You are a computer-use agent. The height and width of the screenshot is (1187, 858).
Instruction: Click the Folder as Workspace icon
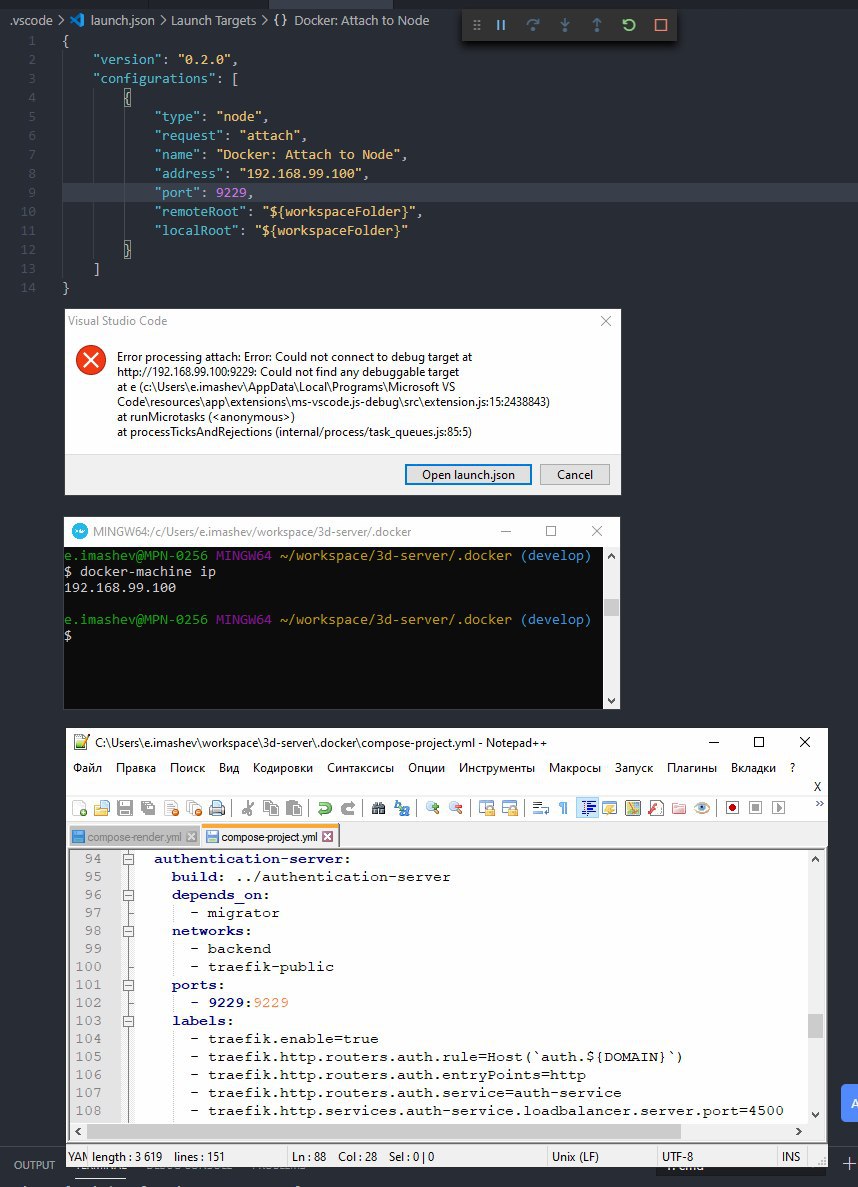tap(679, 808)
